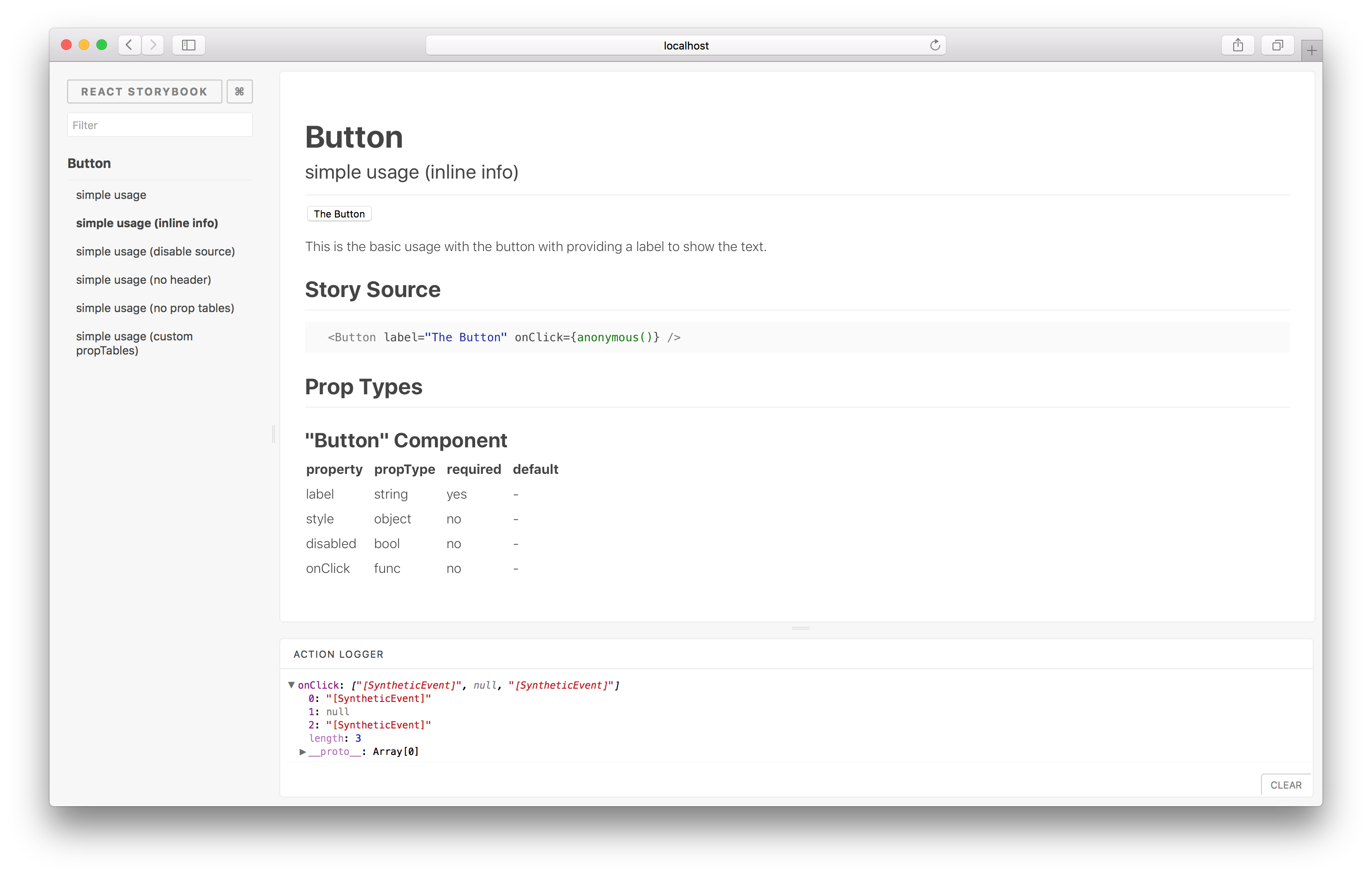Screen dimensions: 1372x877
Task: Click the command key icon next to Storybook
Action: pyautogui.click(x=239, y=91)
